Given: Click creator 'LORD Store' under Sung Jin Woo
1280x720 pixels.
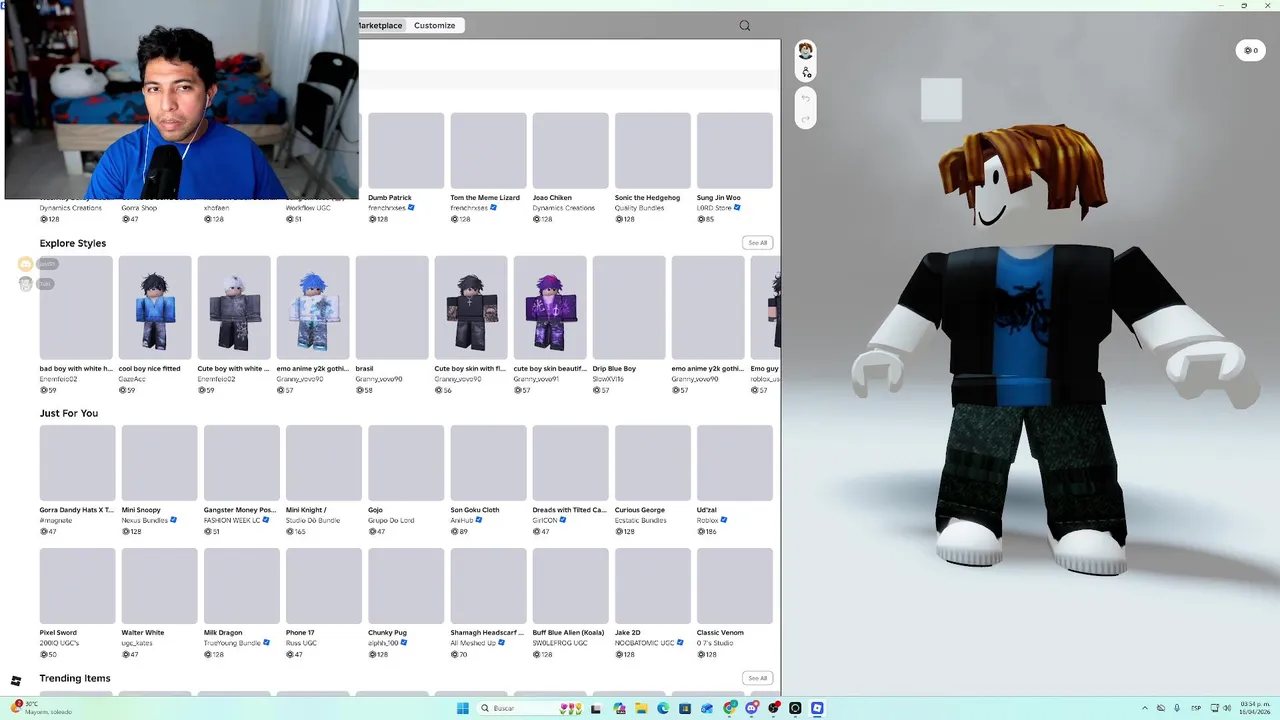Looking at the screenshot, I should click(x=714, y=208).
